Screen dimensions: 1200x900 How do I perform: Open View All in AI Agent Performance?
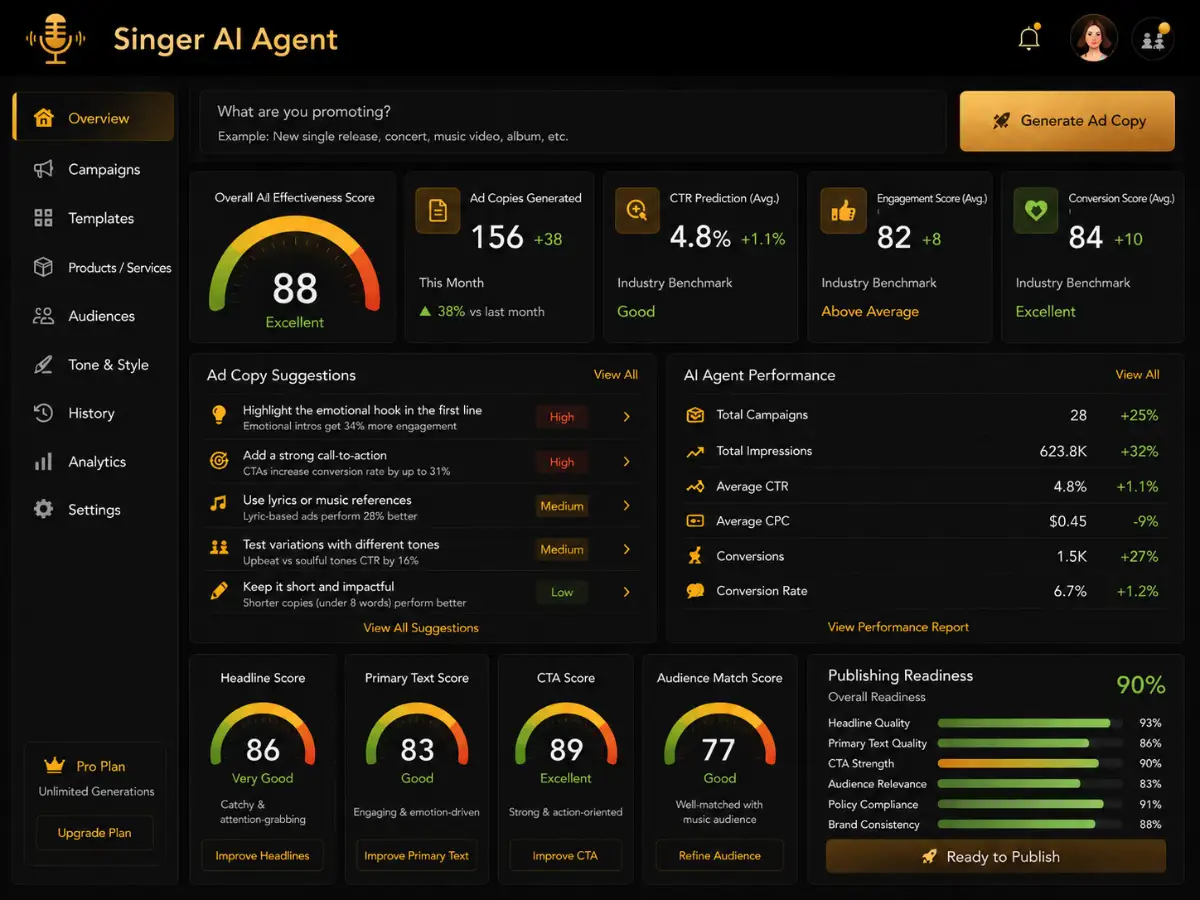click(x=1137, y=375)
